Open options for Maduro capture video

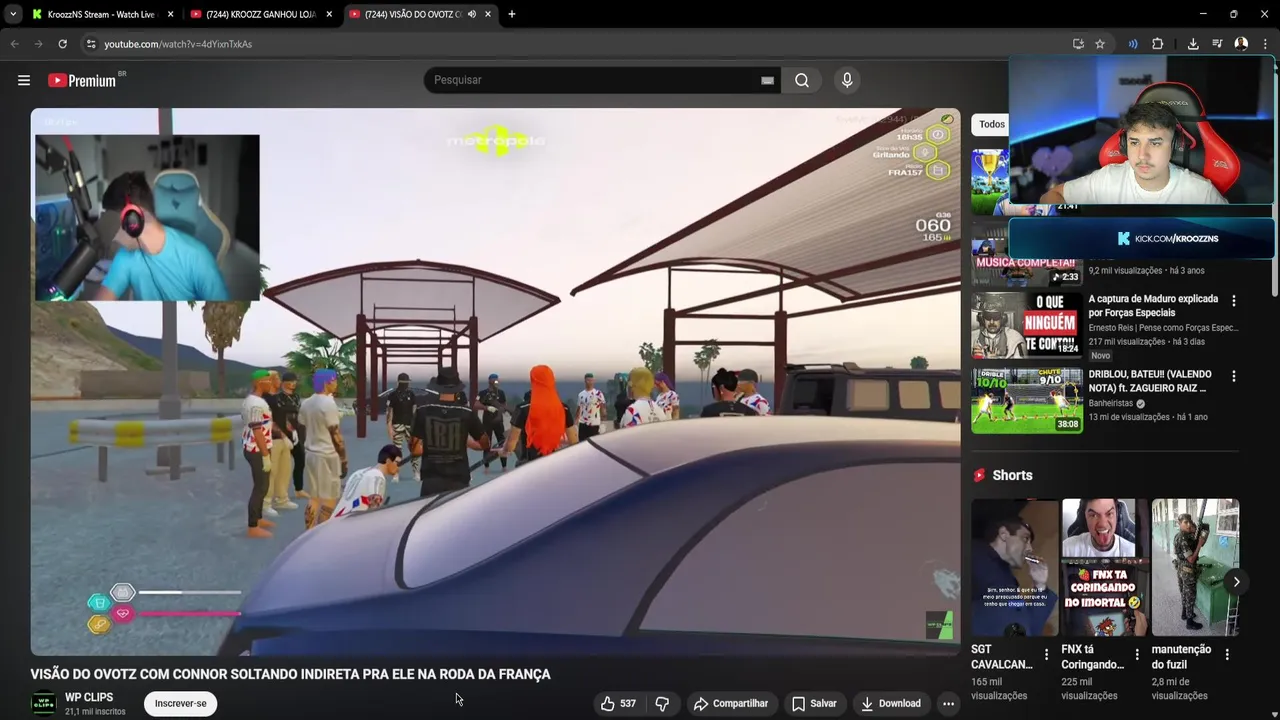[1233, 300]
